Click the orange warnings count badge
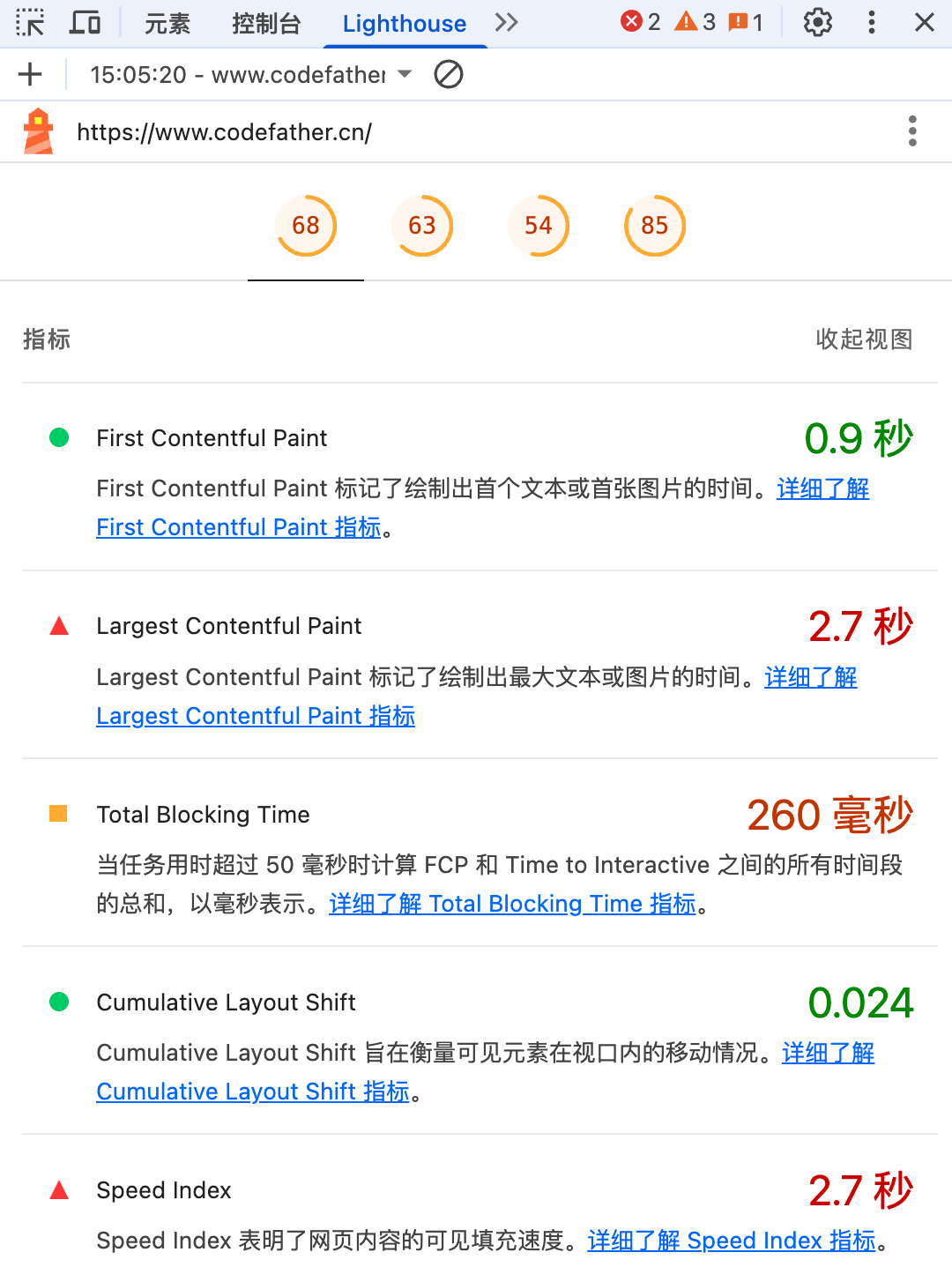Screen dimensions: 952x1282 tap(695, 22)
